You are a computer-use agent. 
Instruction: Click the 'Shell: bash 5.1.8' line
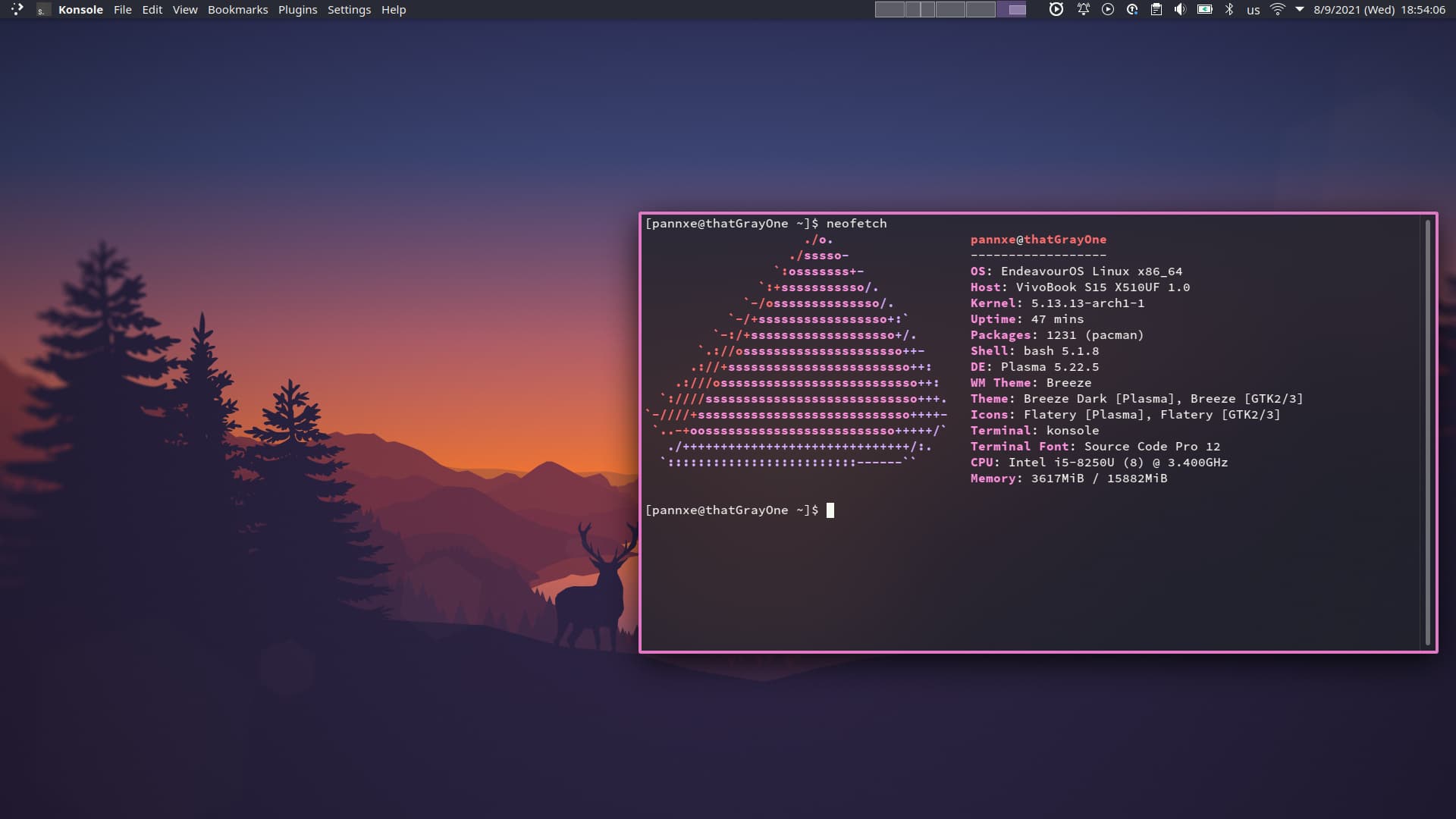click(x=1034, y=351)
